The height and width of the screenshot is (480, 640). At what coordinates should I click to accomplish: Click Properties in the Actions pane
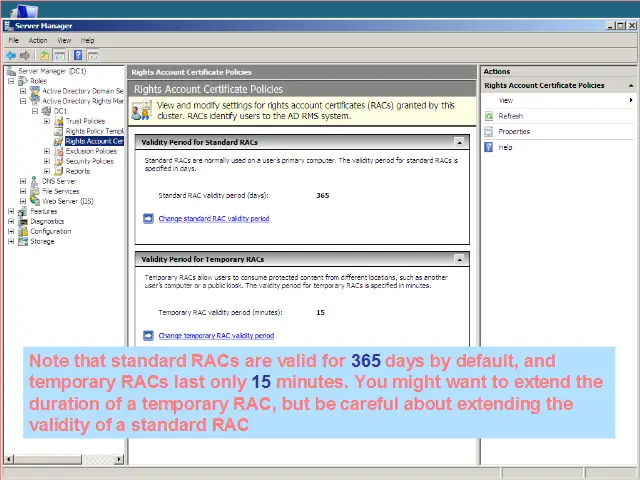pyautogui.click(x=514, y=131)
